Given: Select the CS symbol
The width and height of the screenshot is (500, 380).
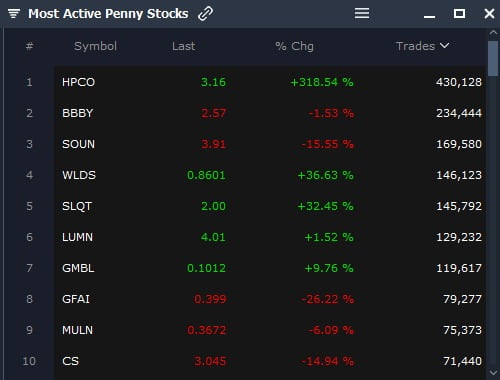Looking at the screenshot, I should coord(70,361).
